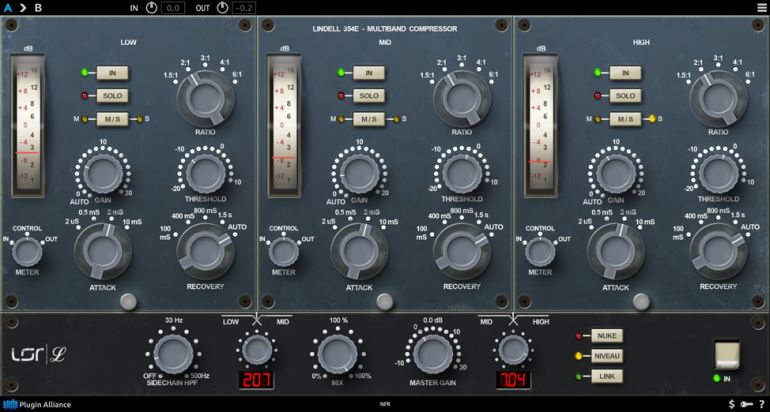Image resolution: width=770 pixels, height=412 pixels.
Task: Click the LOW/MID crossover display showing 207
Action: tap(257, 380)
